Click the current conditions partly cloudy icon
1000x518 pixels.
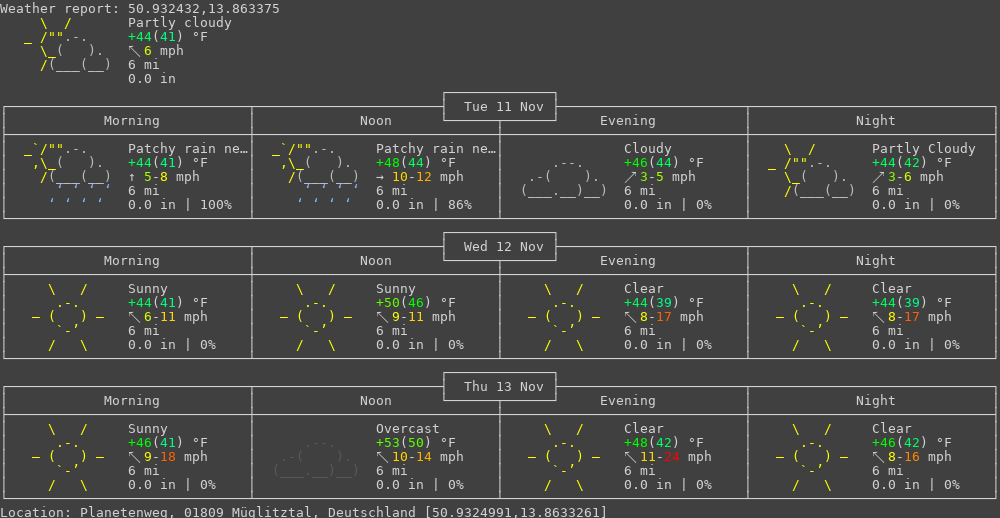pyautogui.click(x=68, y=45)
